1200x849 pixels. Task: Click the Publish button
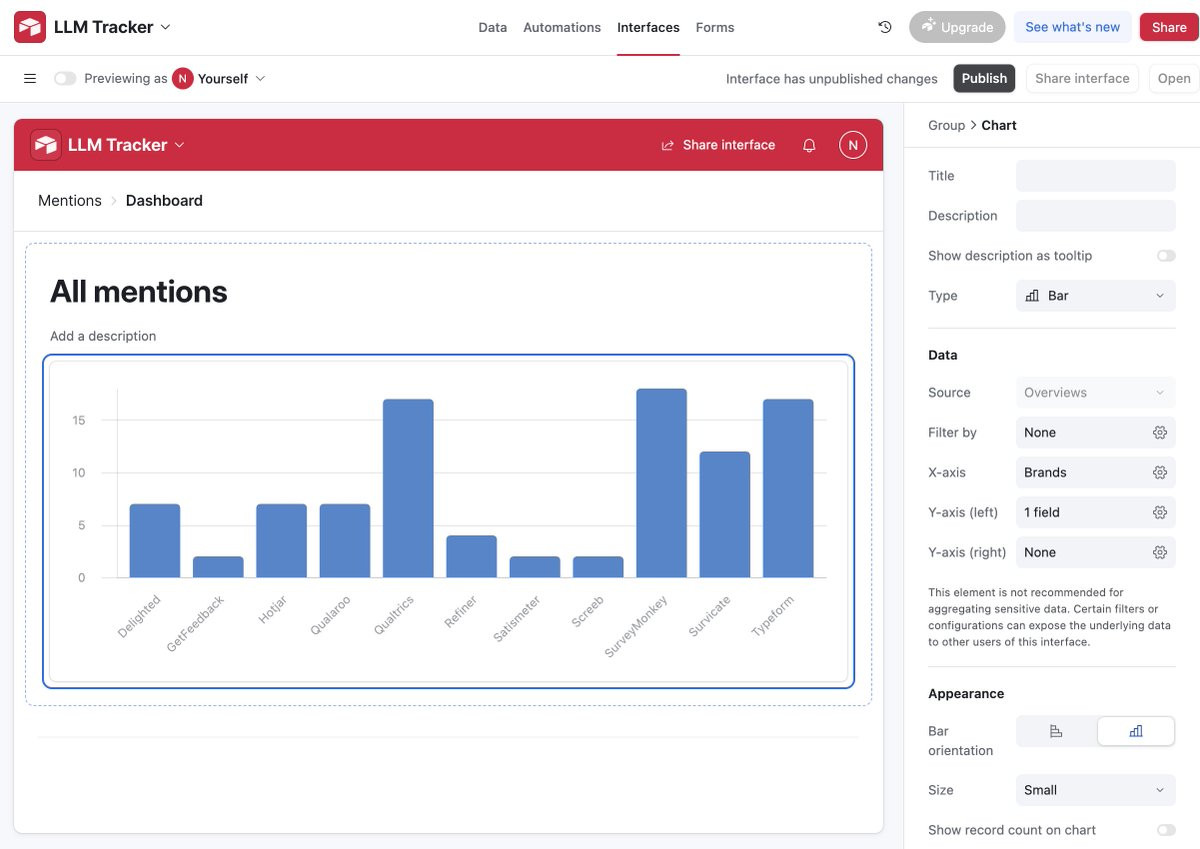tap(984, 78)
